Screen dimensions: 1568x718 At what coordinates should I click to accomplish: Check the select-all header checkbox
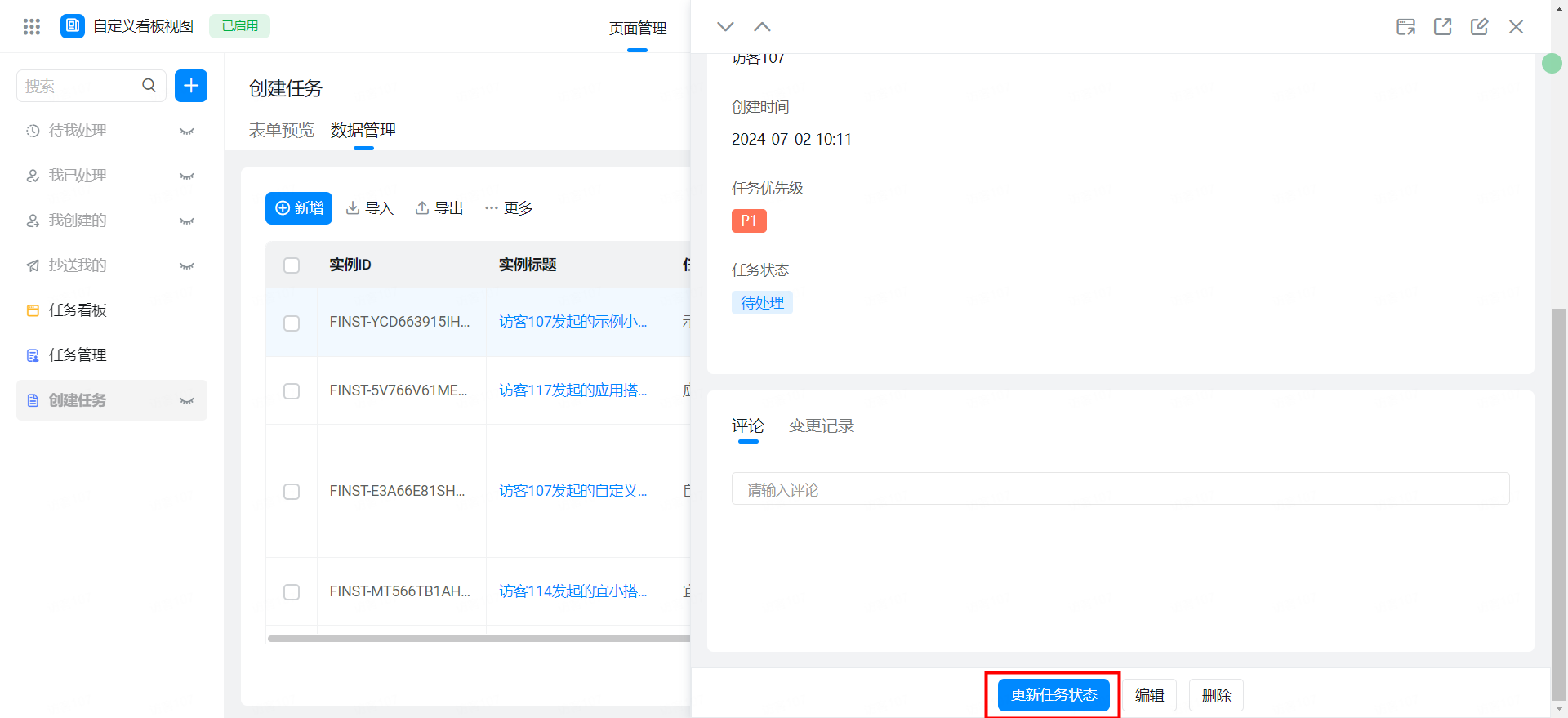click(x=292, y=265)
